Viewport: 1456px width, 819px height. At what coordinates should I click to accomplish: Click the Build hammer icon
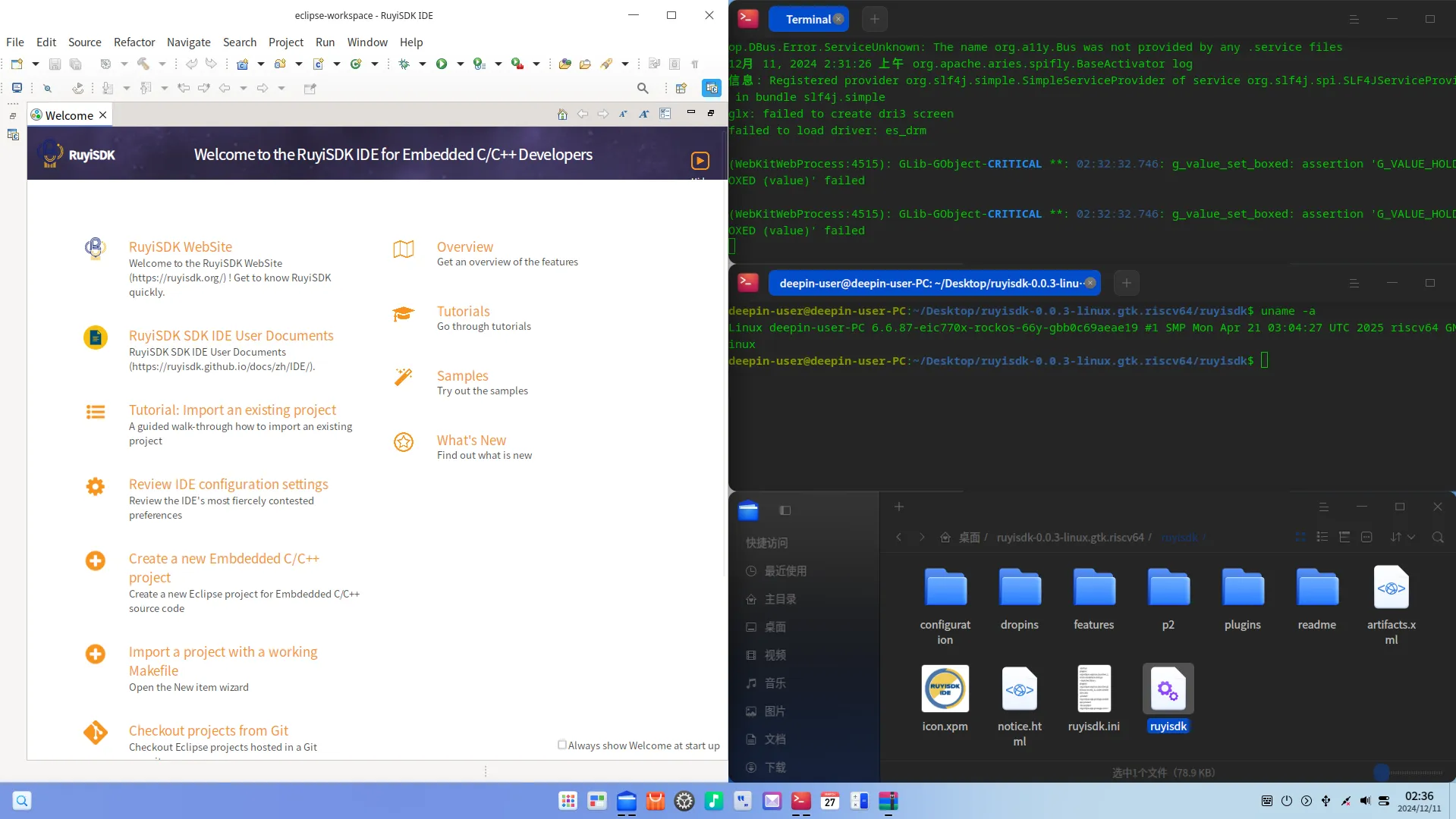(x=143, y=64)
